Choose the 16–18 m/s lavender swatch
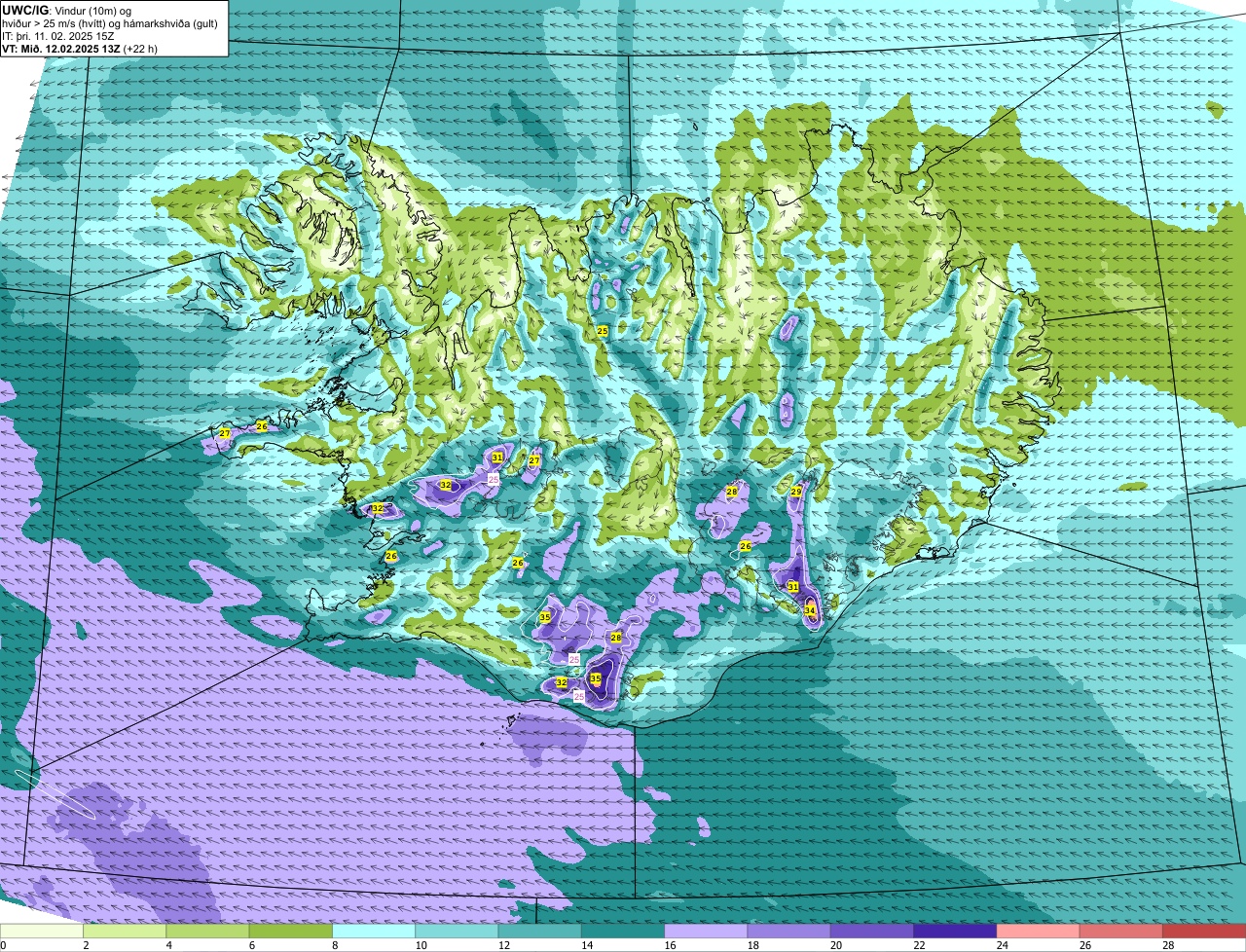The image size is (1246, 952). (x=706, y=931)
